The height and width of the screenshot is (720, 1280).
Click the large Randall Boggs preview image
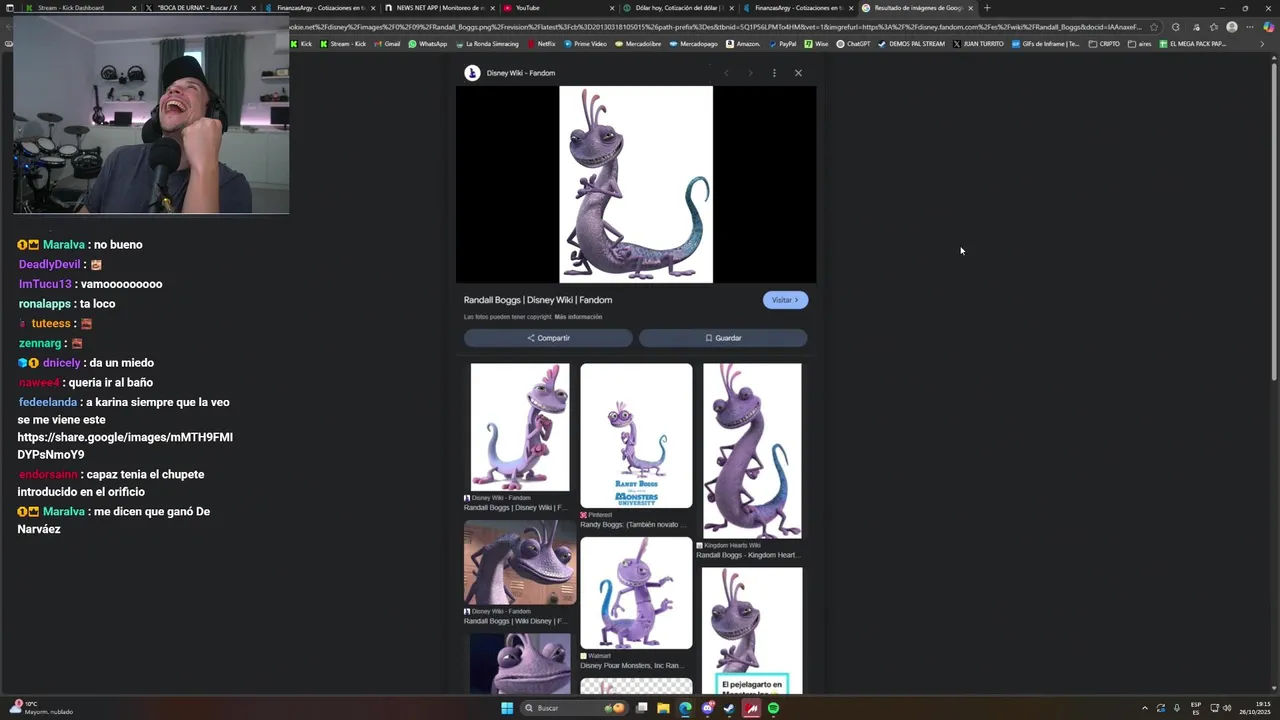[x=636, y=184]
